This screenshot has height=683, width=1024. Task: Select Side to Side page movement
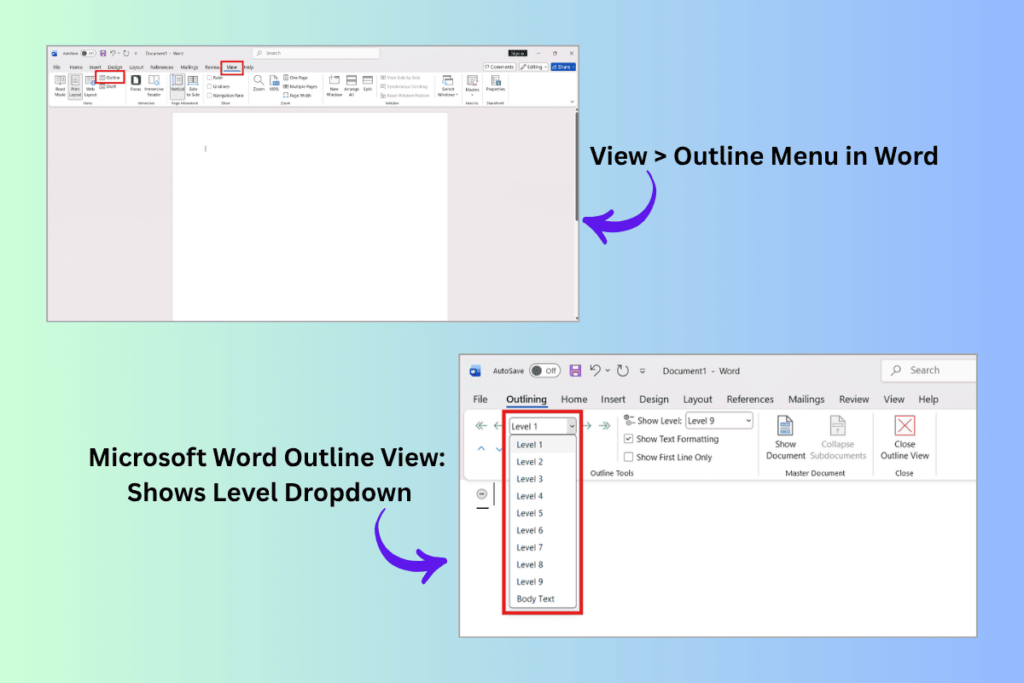click(193, 85)
